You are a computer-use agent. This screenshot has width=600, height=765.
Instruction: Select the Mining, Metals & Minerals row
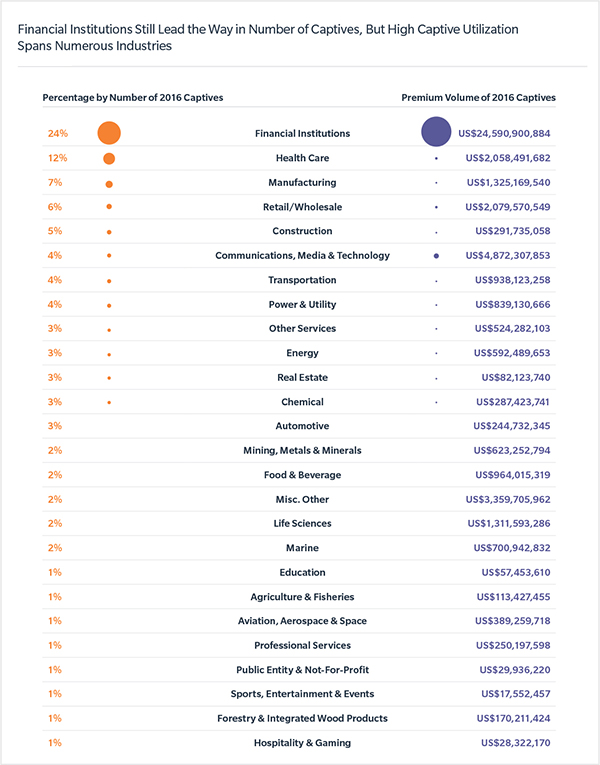[x=299, y=450]
